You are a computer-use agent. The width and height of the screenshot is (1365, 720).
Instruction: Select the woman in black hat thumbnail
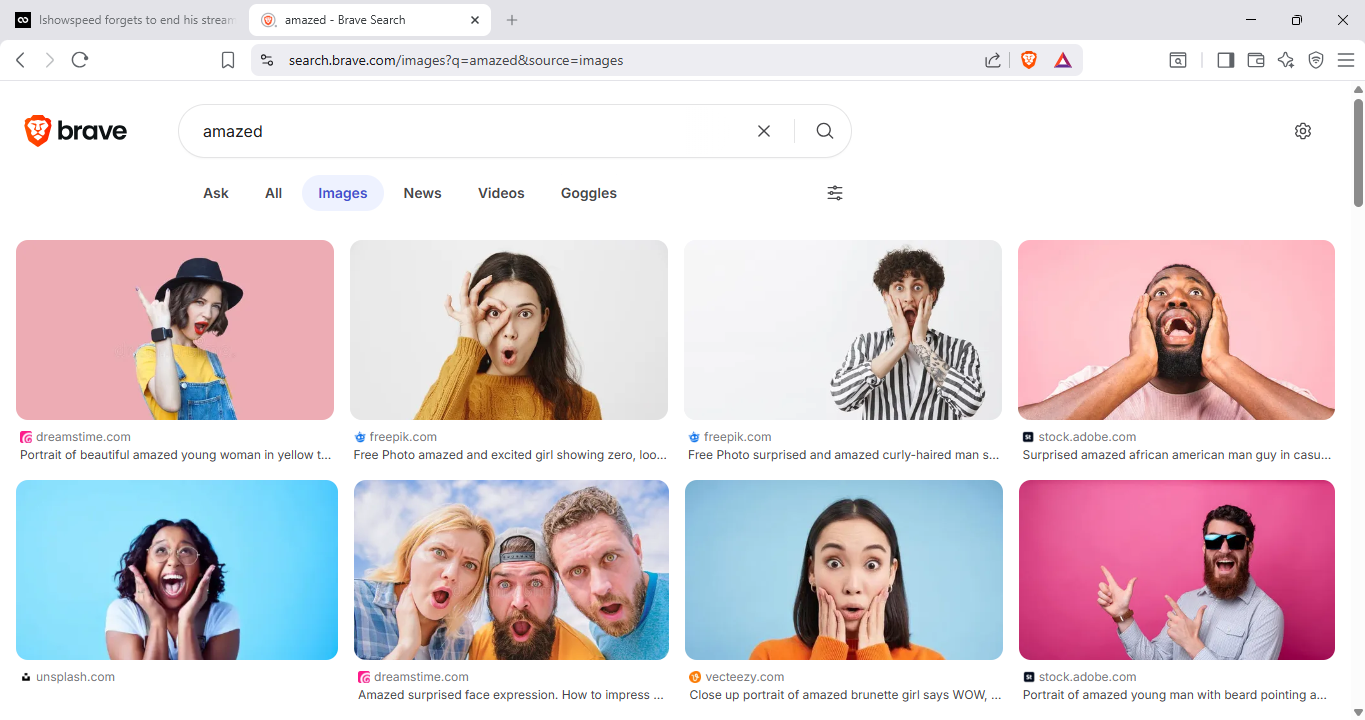pos(175,329)
